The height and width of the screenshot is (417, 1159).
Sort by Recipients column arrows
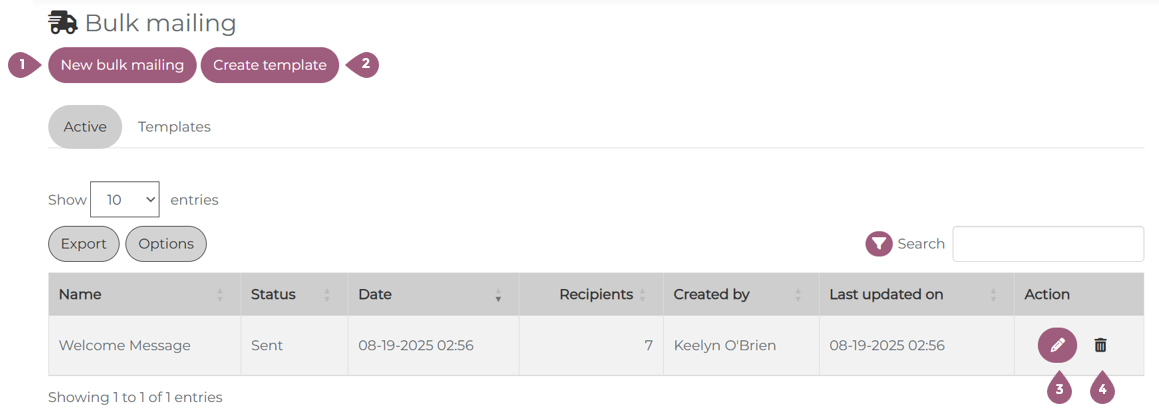(642, 295)
